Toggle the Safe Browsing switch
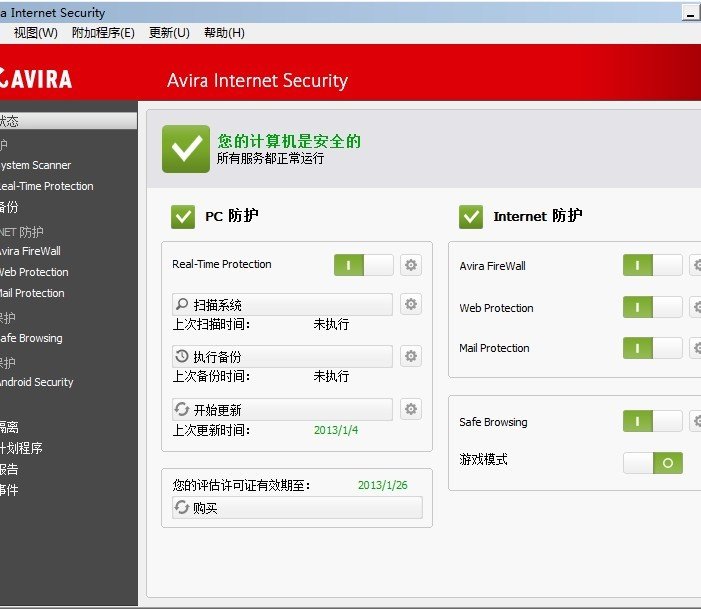The height and width of the screenshot is (609, 701). point(652,421)
